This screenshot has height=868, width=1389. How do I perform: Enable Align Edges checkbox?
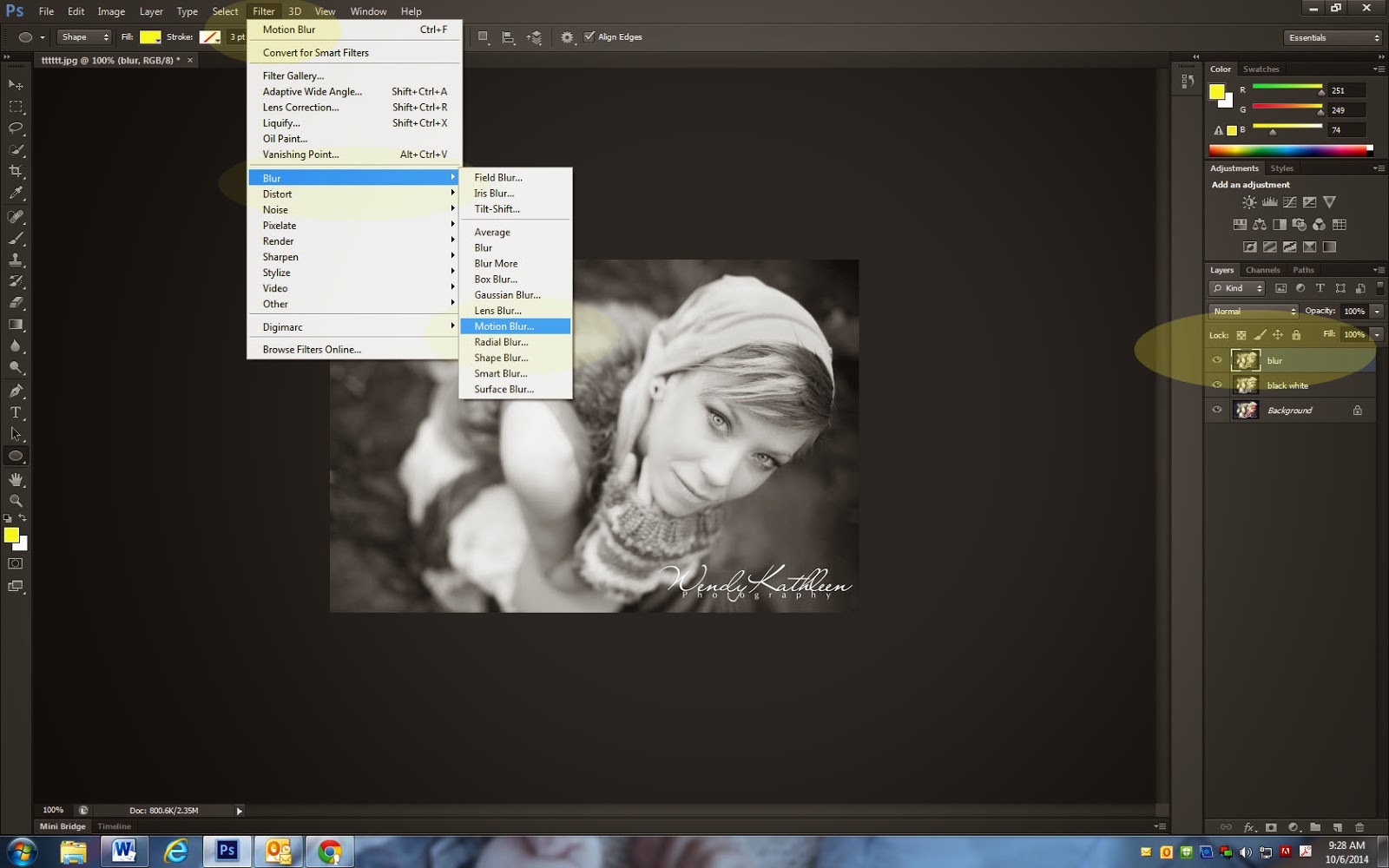click(x=588, y=36)
